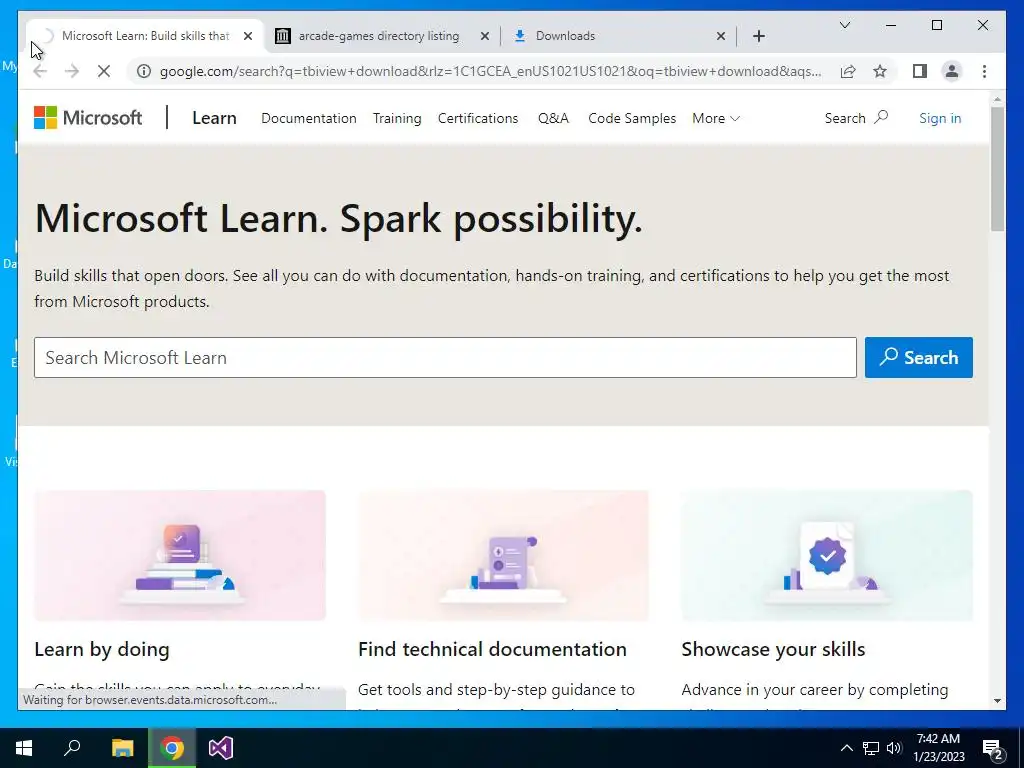View site information icon in address bar
The image size is (1024, 768).
[144, 71]
